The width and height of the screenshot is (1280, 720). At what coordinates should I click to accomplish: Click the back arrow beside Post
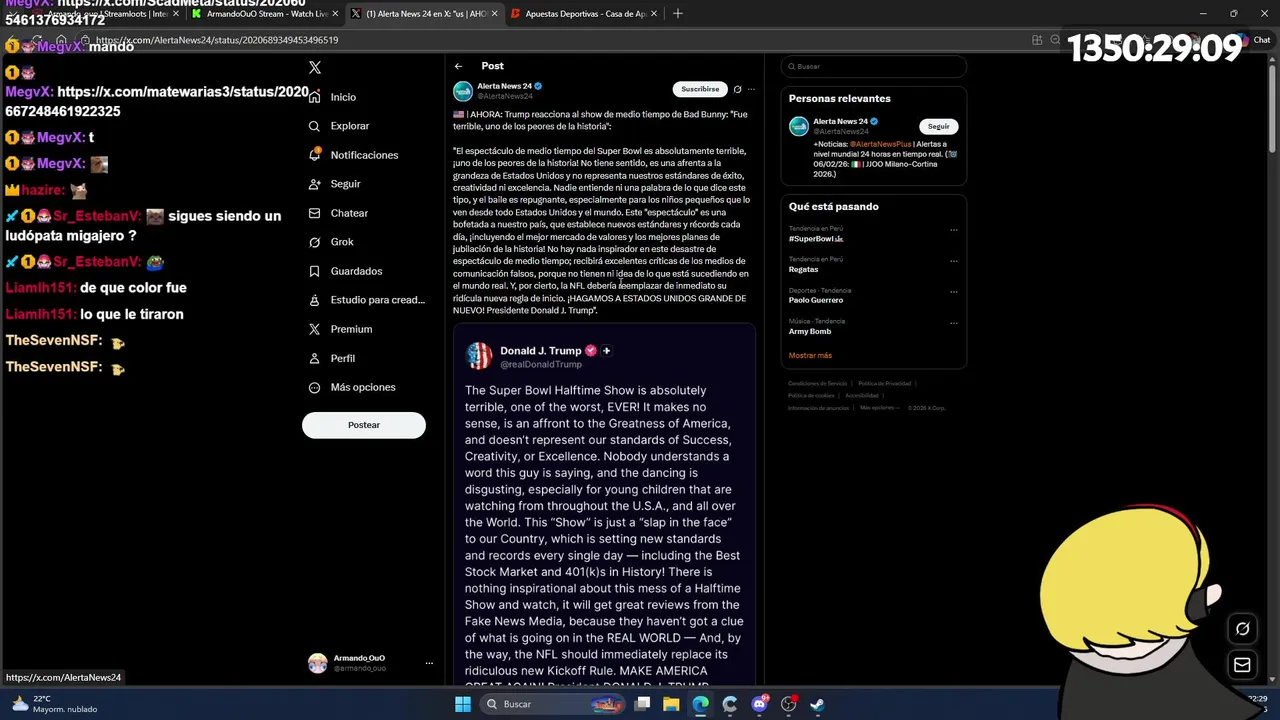pos(458,66)
